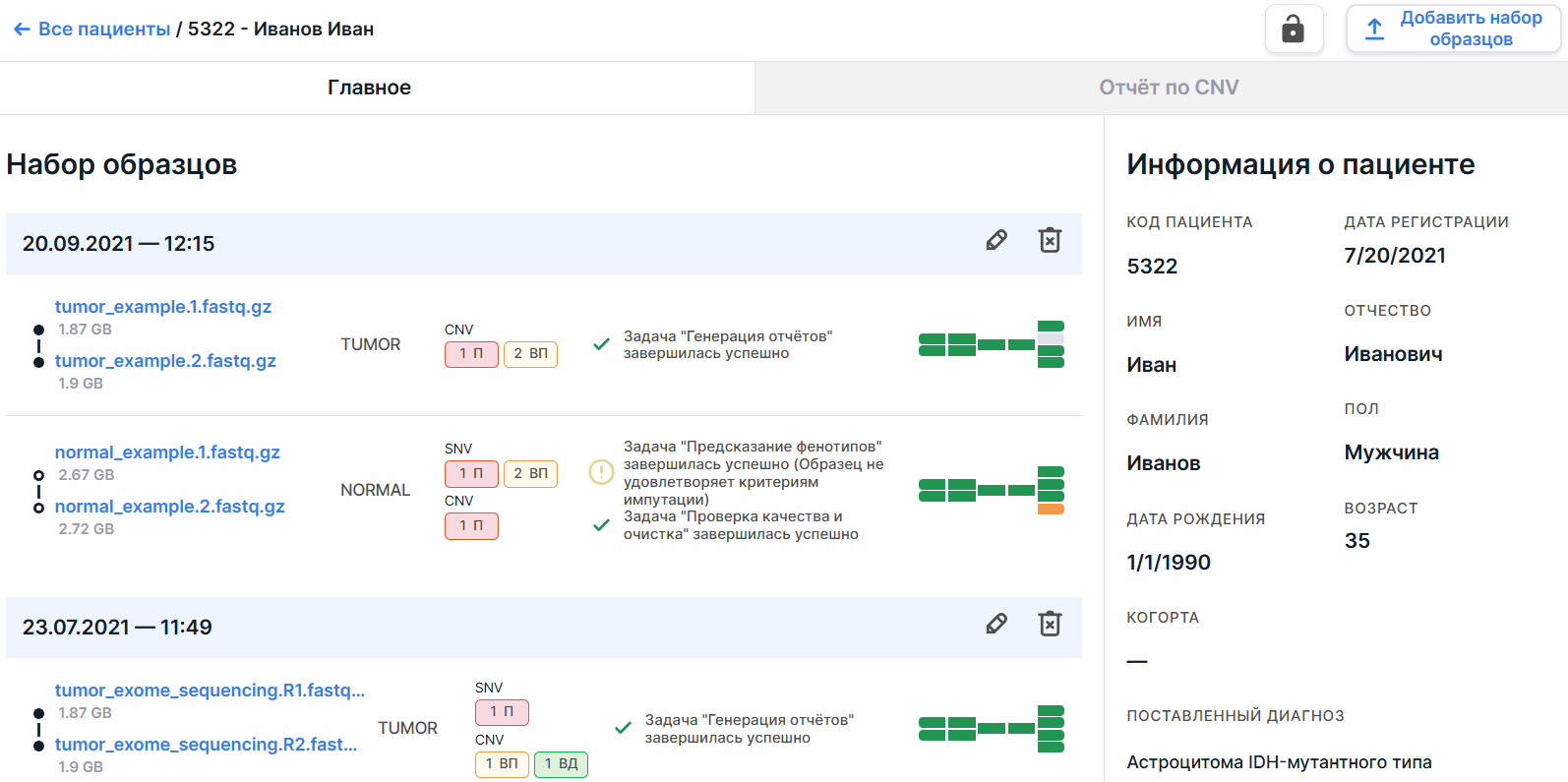Click green 1 ВД badge under CNV
This screenshot has width=1568, height=782.
pyautogui.click(x=561, y=764)
